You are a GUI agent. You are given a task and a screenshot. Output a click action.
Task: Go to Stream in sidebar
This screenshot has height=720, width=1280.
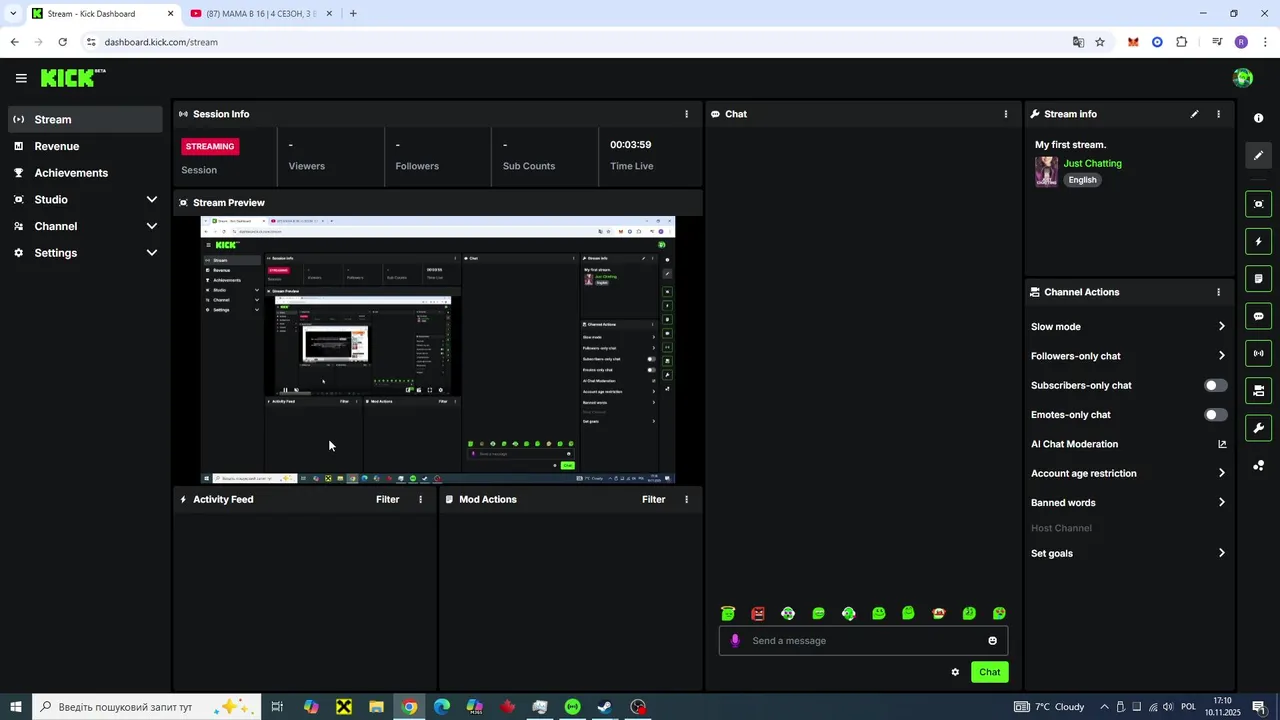tap(85, 119)
